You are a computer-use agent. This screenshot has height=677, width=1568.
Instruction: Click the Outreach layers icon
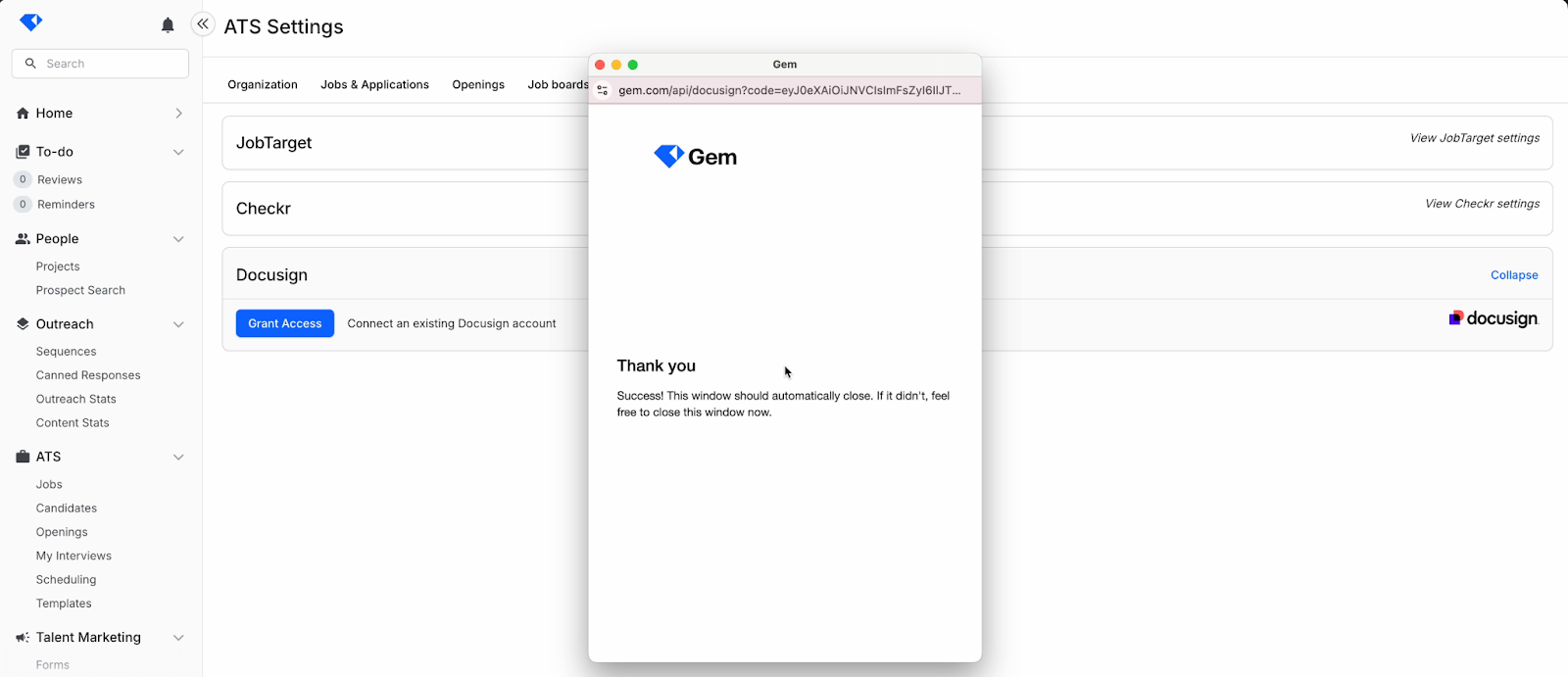[x=23, y=324]
